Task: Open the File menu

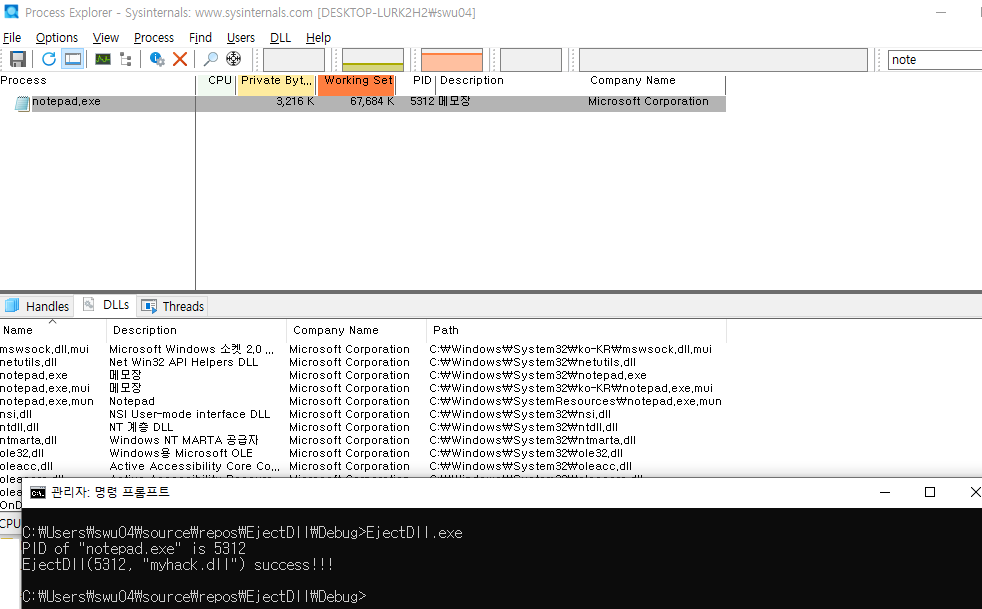Action: [x=12, y=38]
